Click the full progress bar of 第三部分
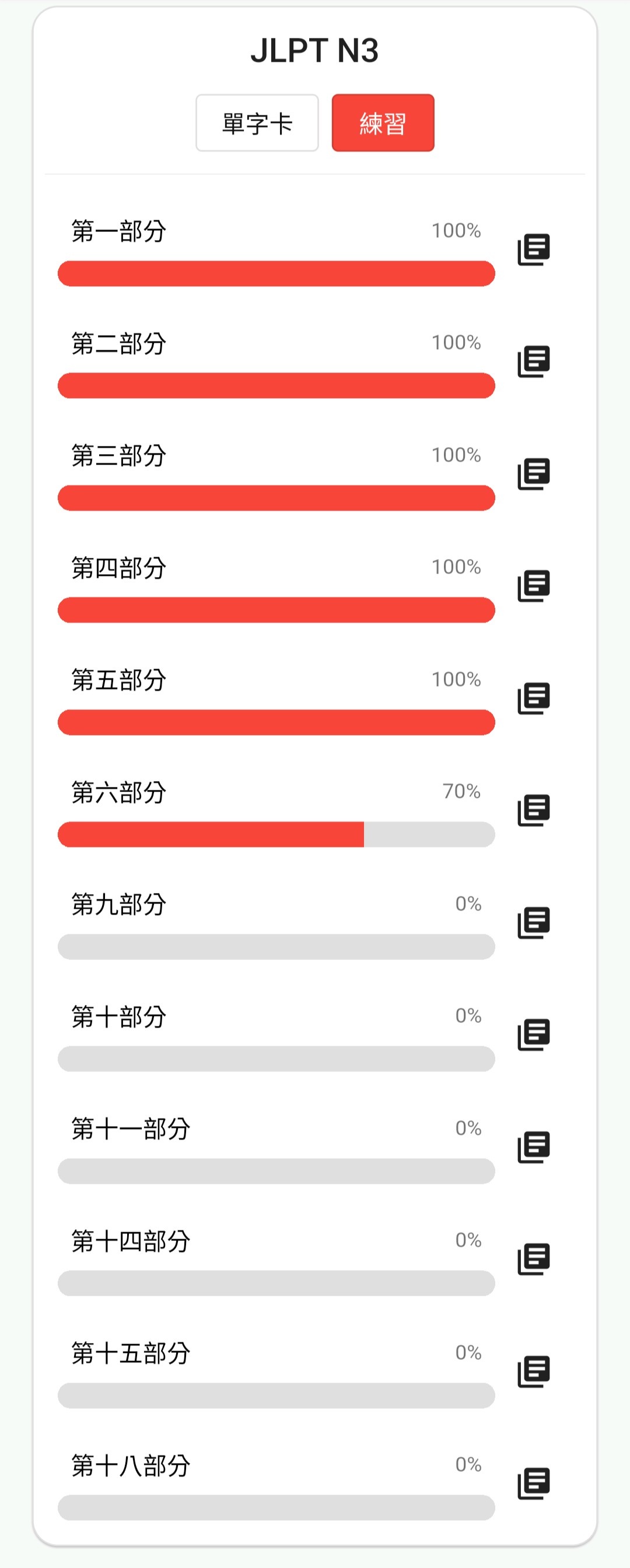Image resolution: width=630 pixels, height=1568 pixels. 276,498
